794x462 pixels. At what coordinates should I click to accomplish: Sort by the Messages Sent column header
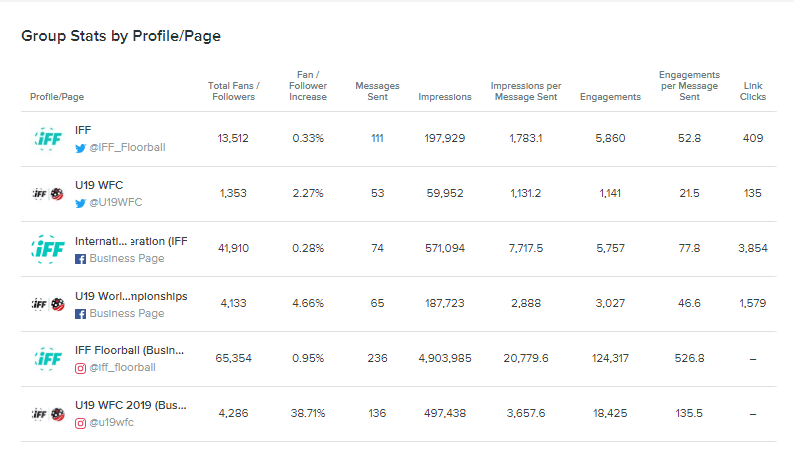tap(377, 91)
